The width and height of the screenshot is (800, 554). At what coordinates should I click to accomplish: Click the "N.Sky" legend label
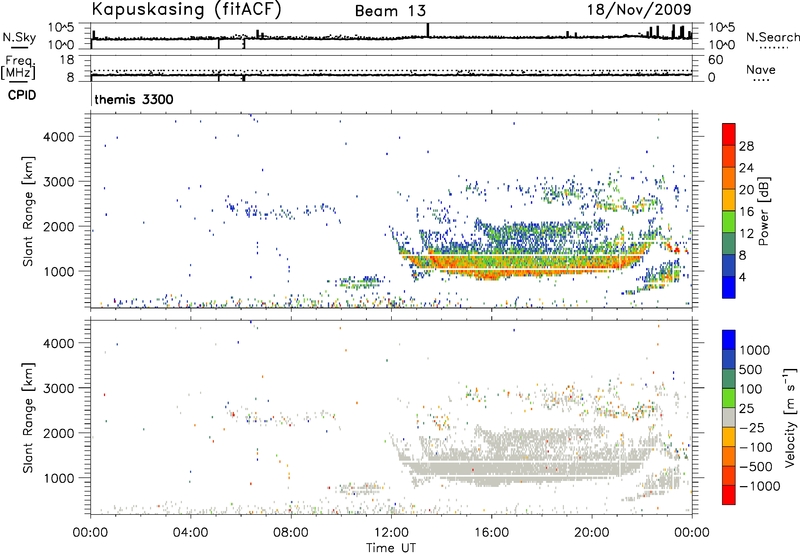point(19,37)
